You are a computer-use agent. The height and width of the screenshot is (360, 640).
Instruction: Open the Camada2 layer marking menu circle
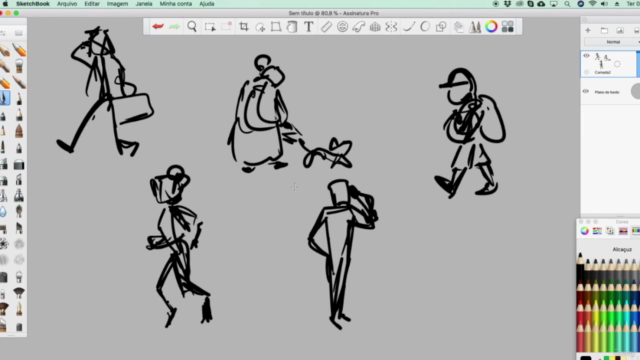click(617, 64)
